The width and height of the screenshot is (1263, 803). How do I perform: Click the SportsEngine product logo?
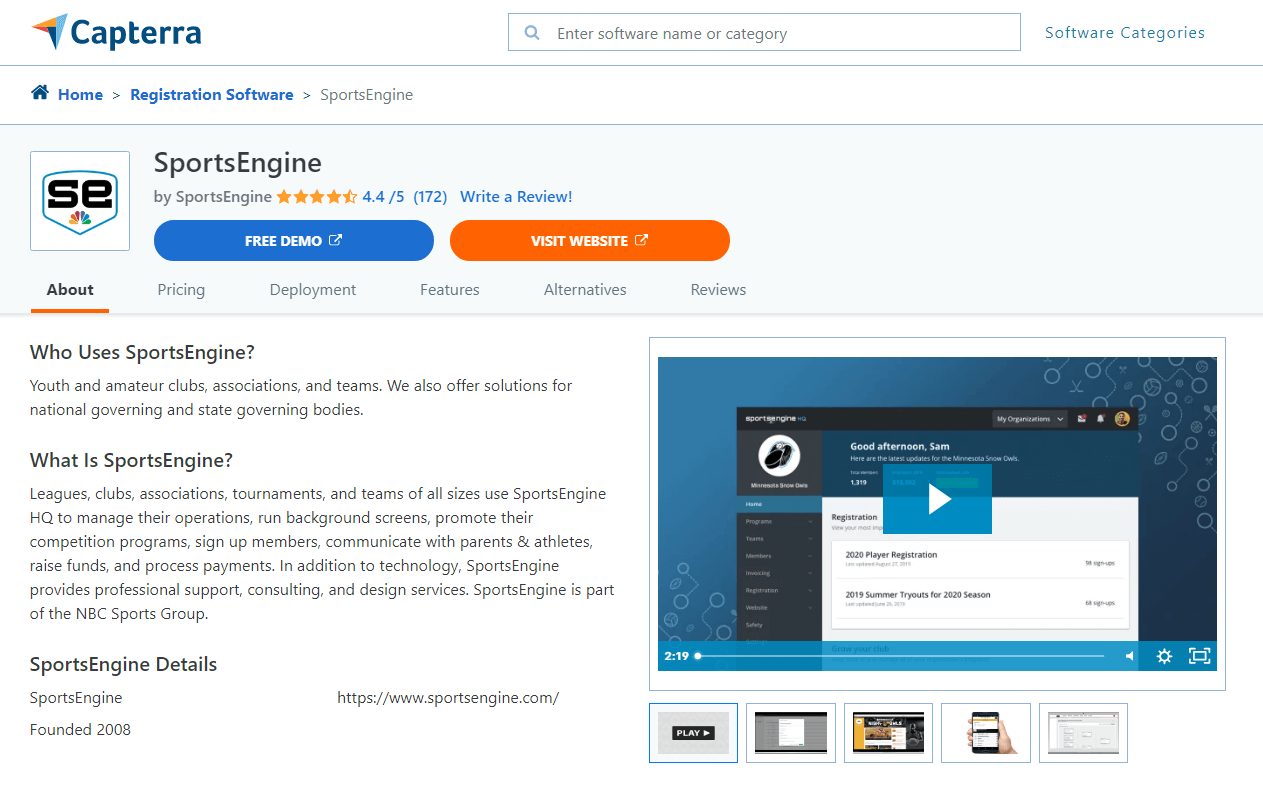80,201
